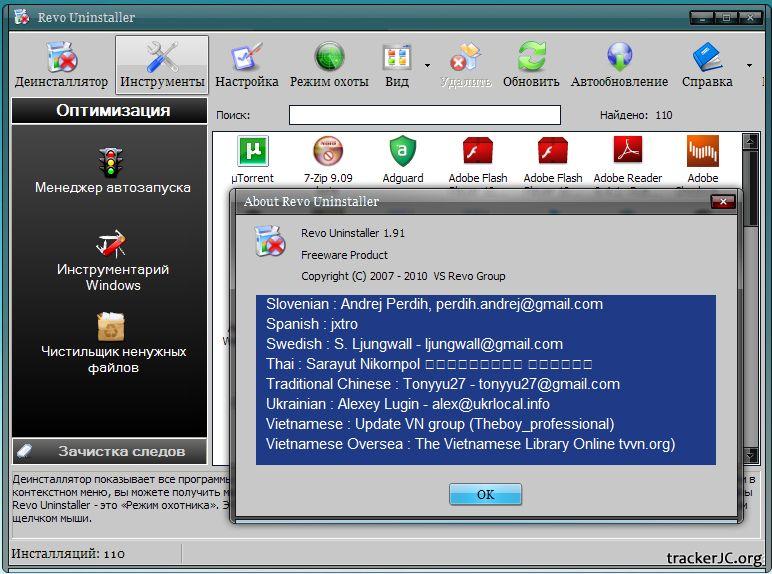772x574 pixels.
Task: Open the Справка help menu
Action: [x=707, y=58]
